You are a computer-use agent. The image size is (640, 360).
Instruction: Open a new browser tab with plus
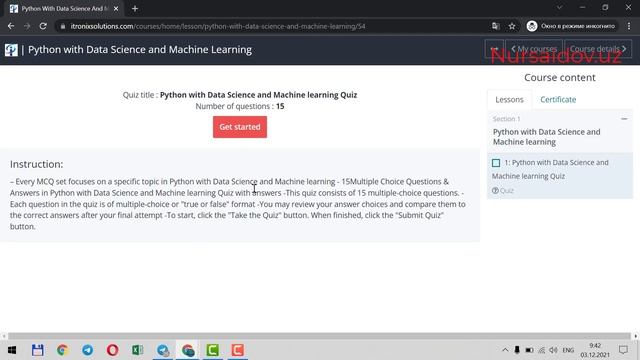[x=135, y=9]
